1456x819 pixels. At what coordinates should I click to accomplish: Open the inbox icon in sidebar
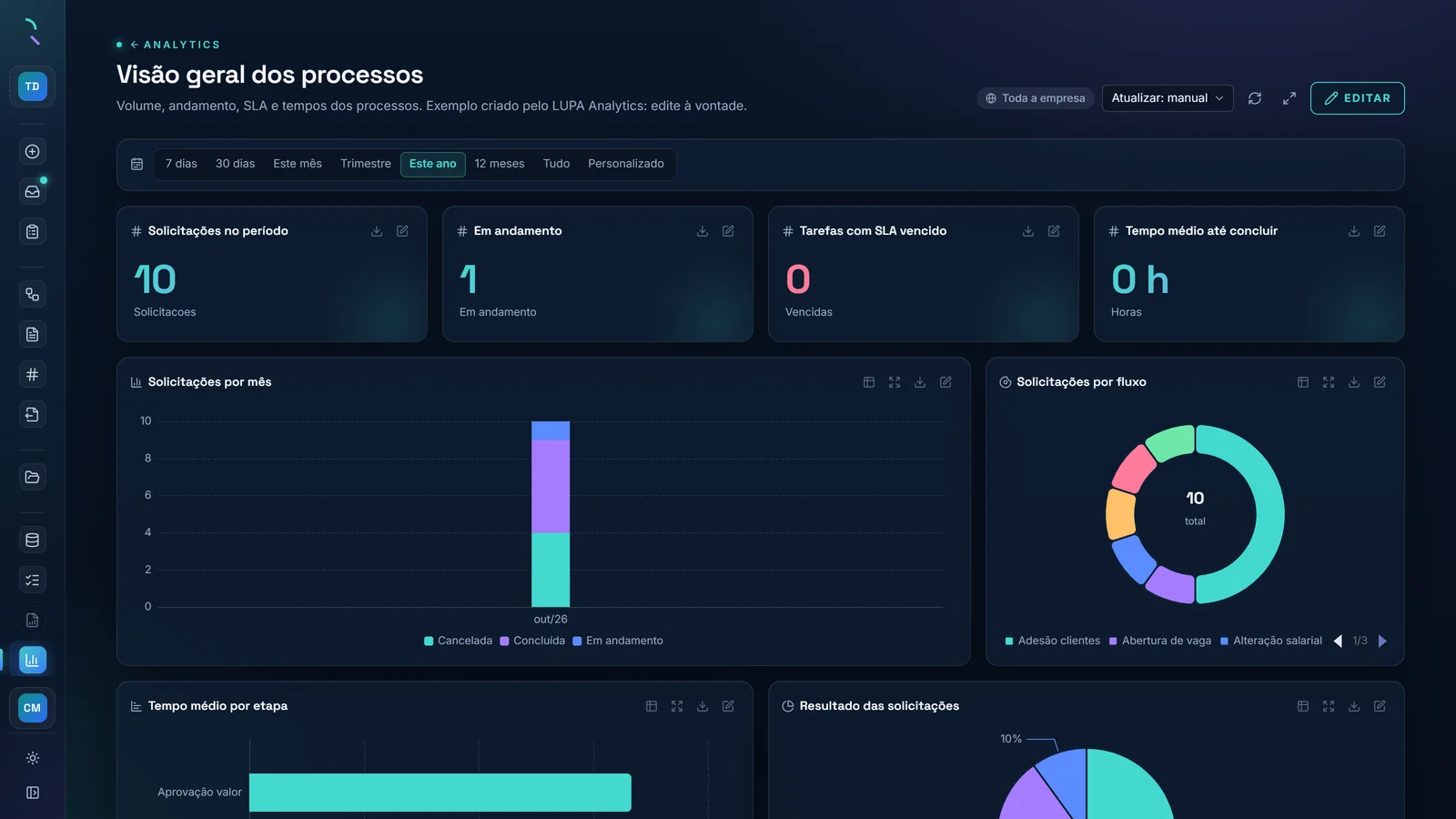pos(32,192)
